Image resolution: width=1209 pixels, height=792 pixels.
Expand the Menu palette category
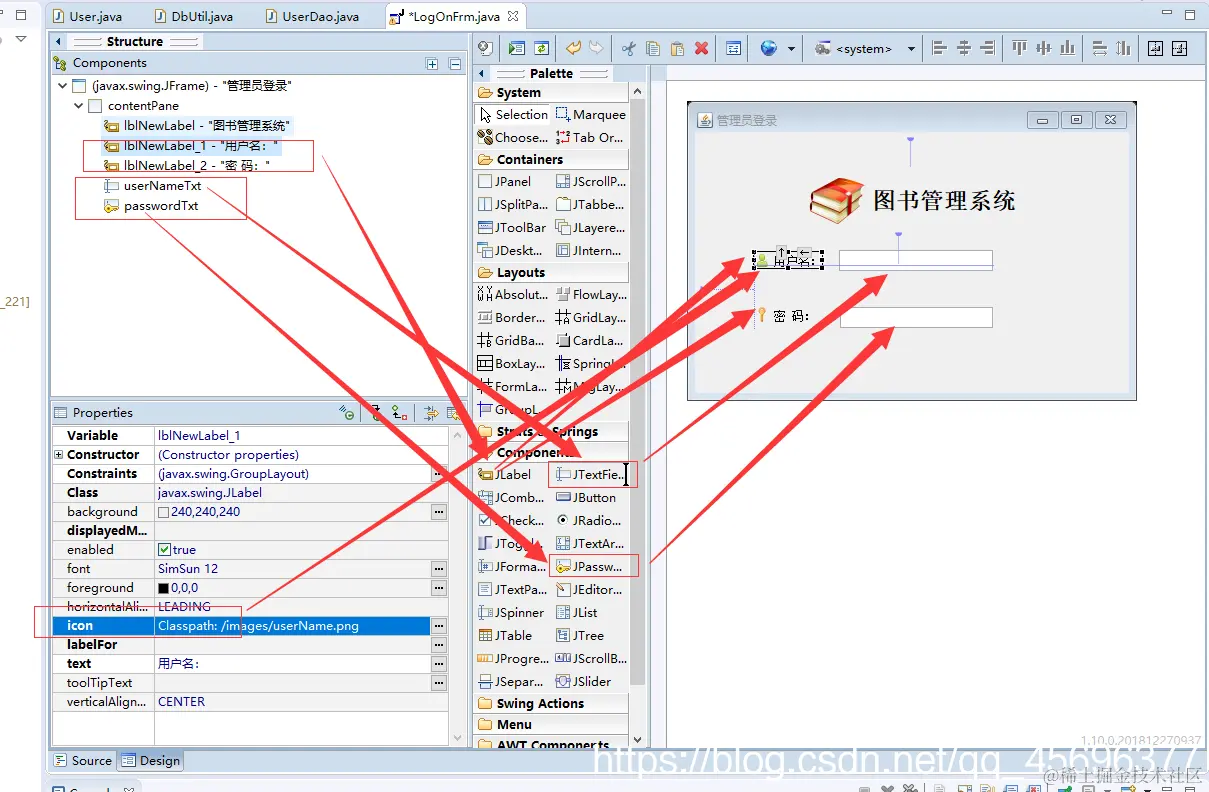click(551, 724)
